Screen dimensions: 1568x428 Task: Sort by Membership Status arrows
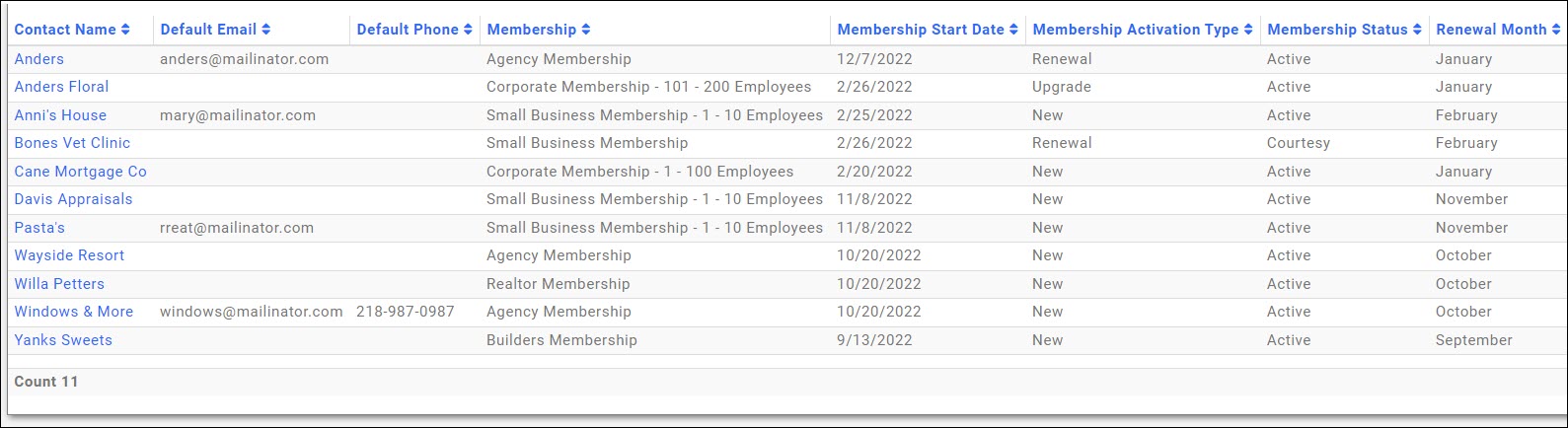coord(1418,30)
